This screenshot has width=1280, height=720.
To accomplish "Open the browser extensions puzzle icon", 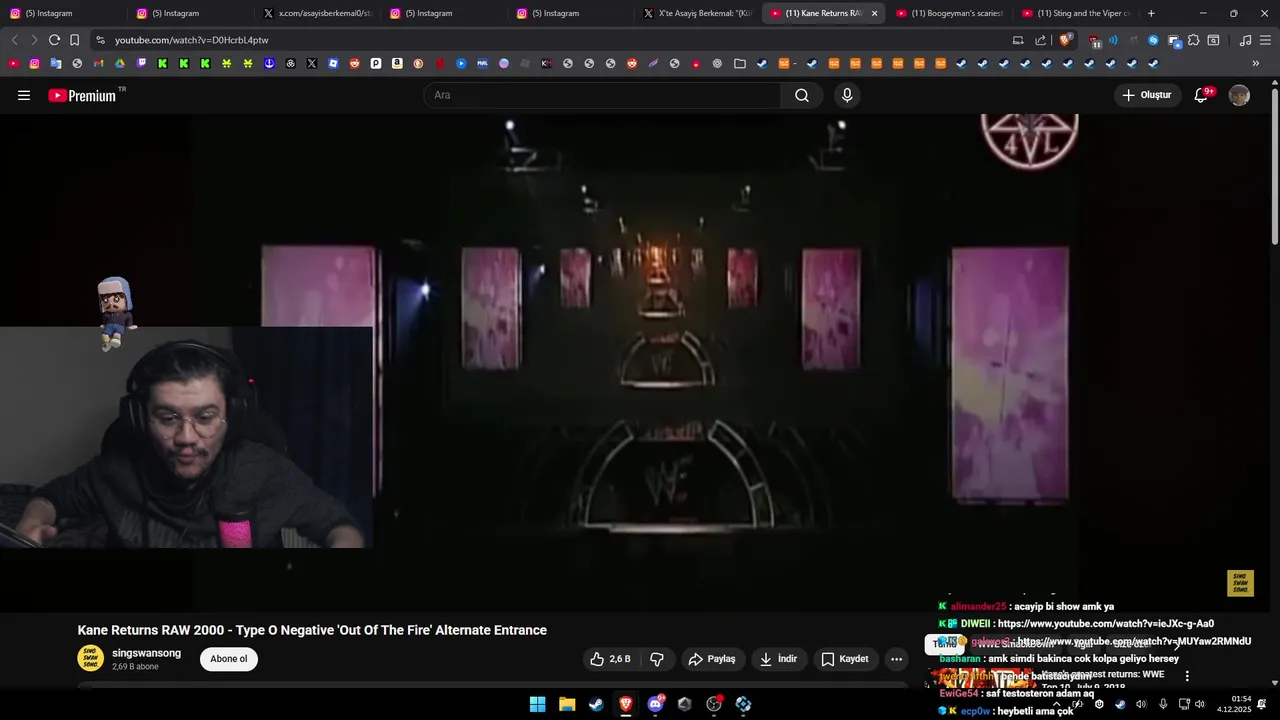I will [1193, 40].
